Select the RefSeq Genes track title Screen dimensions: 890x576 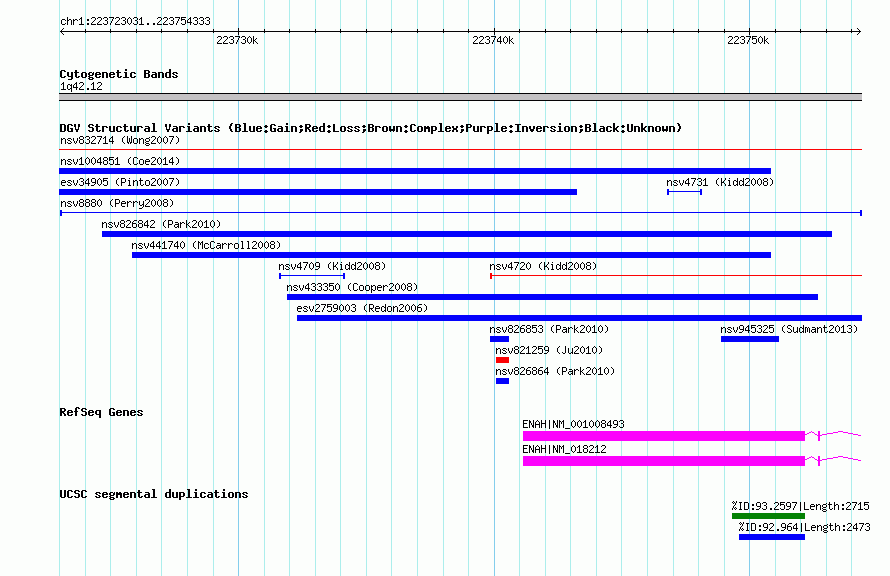(x=101, y=412)
